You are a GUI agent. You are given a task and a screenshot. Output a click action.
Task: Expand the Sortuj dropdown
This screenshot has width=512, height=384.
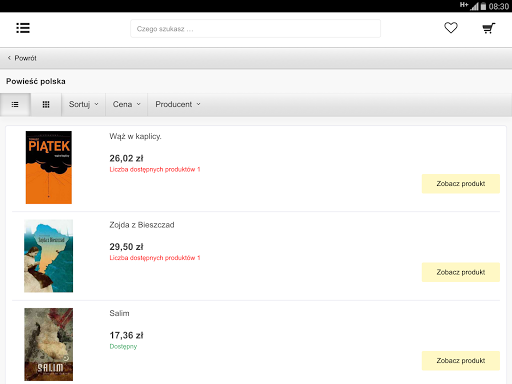coord(84,105)
